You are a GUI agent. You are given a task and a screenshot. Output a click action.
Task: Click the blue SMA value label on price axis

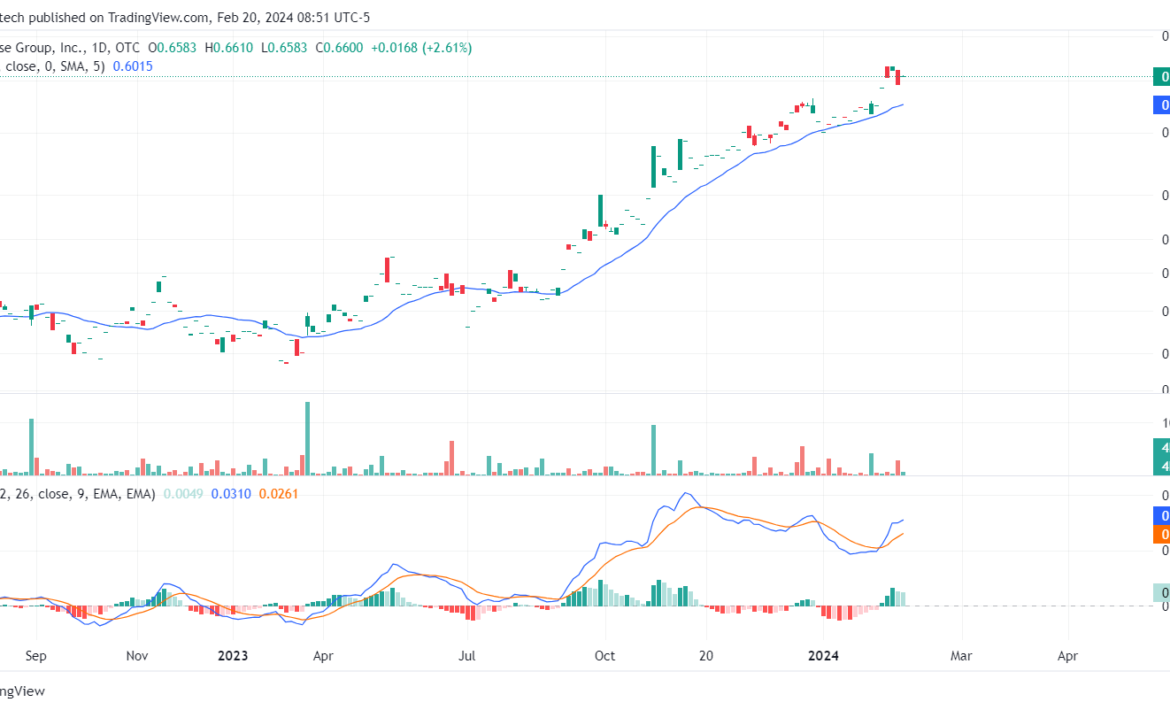(x=1161, y=104)
